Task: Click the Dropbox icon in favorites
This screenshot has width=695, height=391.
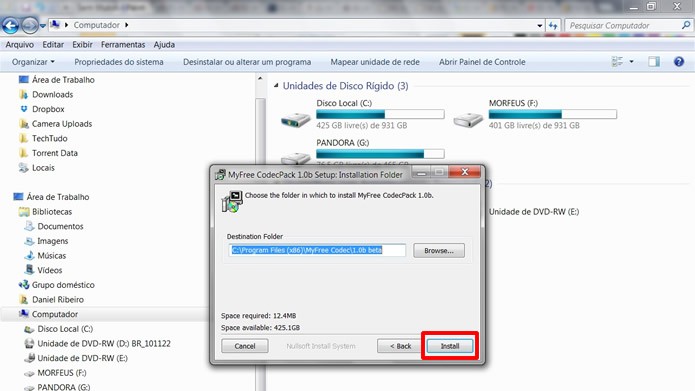Action: [23, 109]
